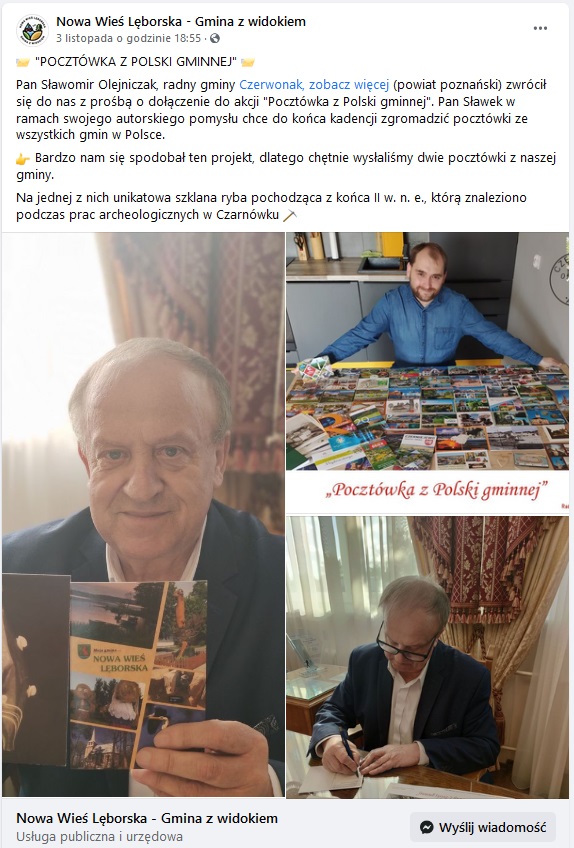The height and width of the screenshot is (848, 574).
Task: Click the folder emoji after the post title
Action: point(248,62)
